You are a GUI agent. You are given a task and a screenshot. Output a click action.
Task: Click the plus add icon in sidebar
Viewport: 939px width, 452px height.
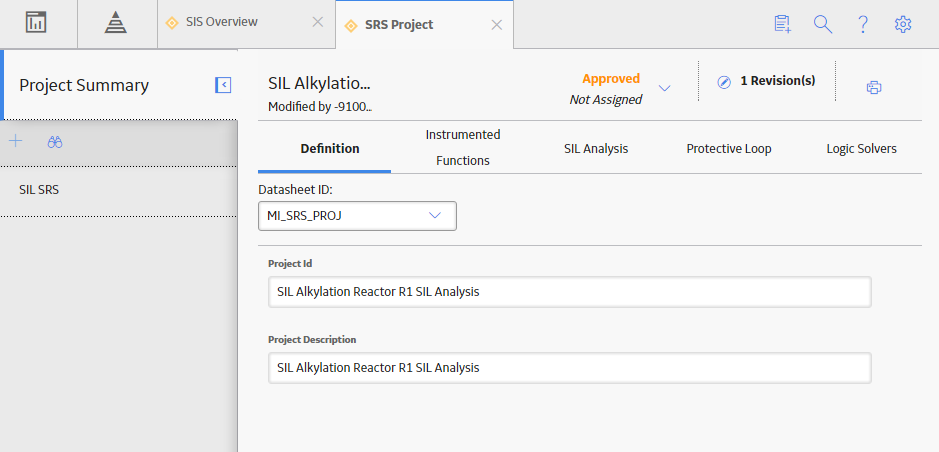pos(16,141)
